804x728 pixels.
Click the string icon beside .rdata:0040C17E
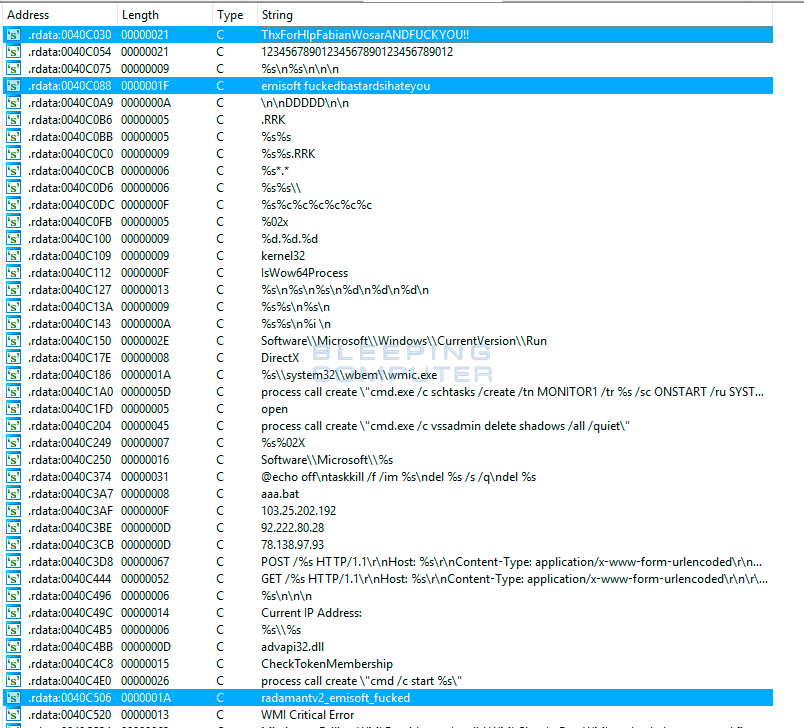(x=13, y=358)
